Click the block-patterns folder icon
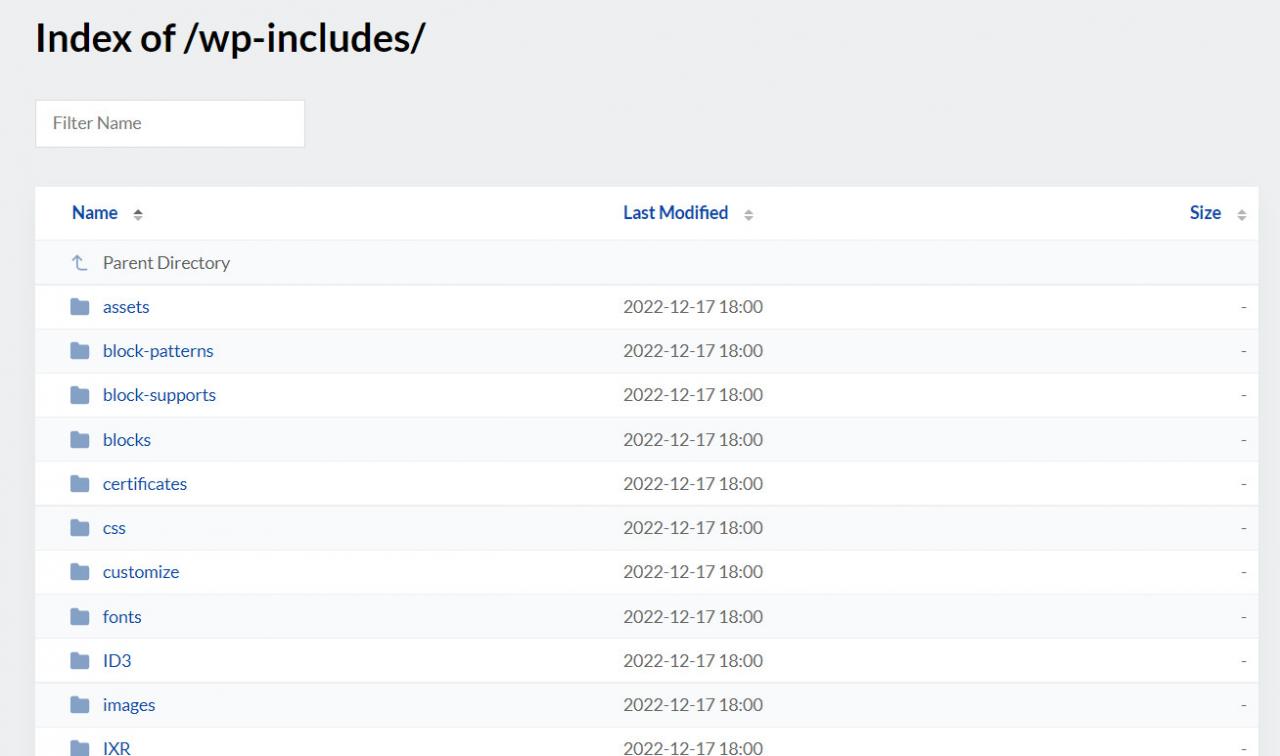The width and height of the screenshot is (1280, 756). click(x=80, y=351)
